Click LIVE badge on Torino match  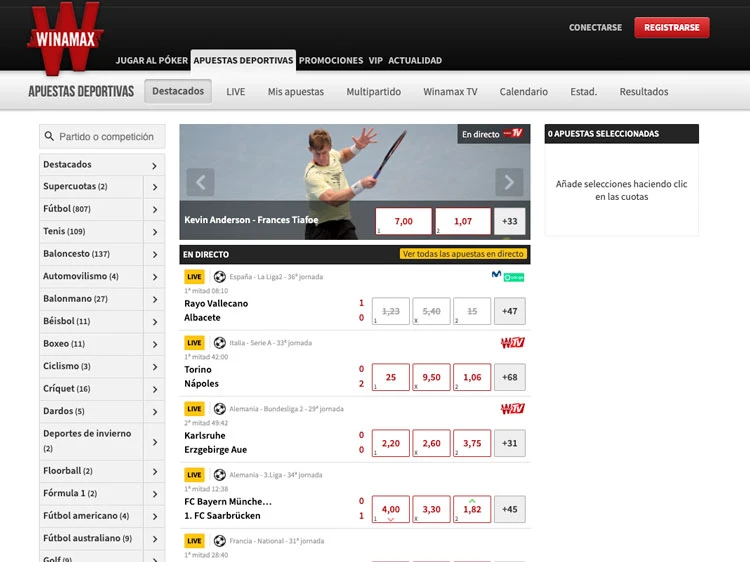(x=194, y=342)
